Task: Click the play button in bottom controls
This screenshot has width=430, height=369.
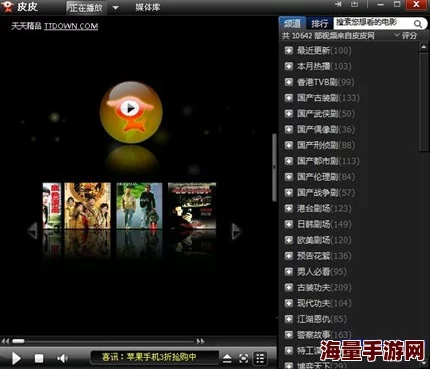Action: click(x=16, y=359)
